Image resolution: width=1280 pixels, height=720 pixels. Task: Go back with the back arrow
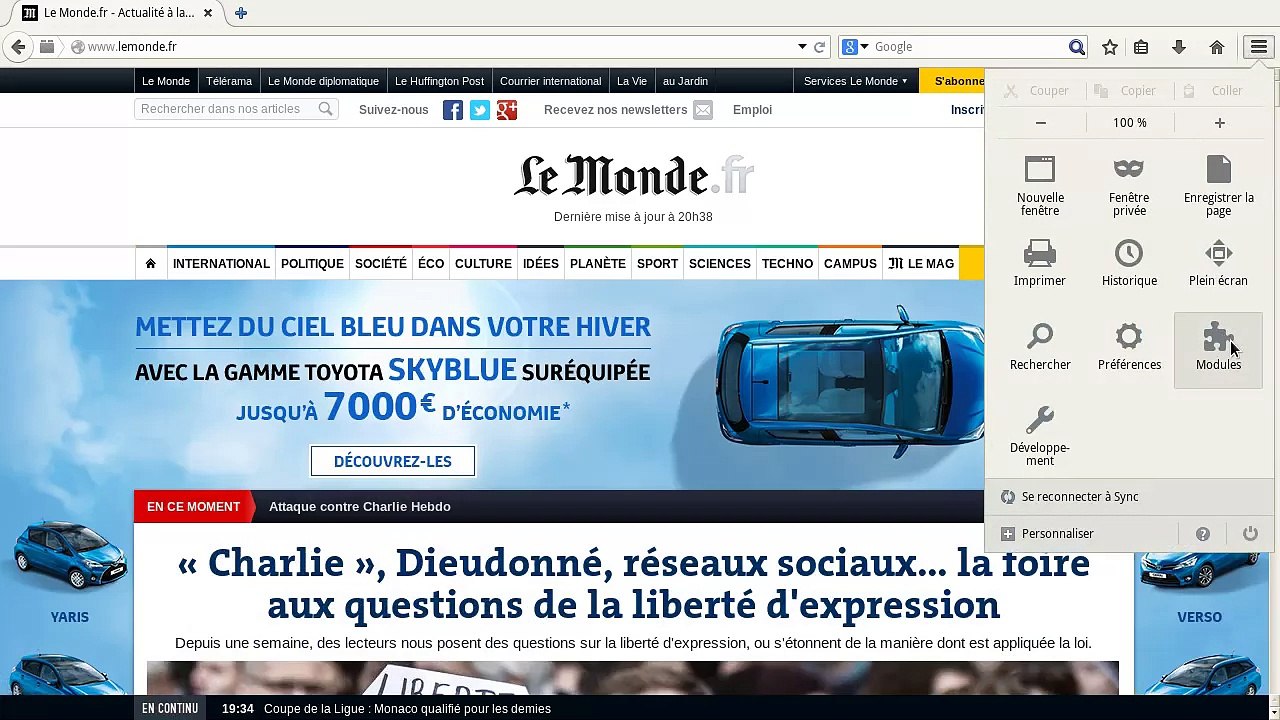(x=18, y=47)
